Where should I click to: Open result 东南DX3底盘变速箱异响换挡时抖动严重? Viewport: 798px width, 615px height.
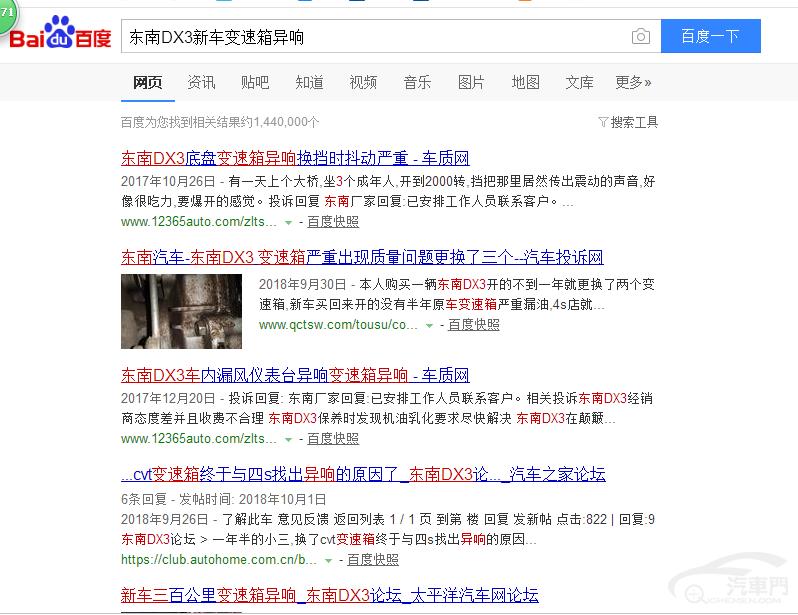[x=295, y=158]
